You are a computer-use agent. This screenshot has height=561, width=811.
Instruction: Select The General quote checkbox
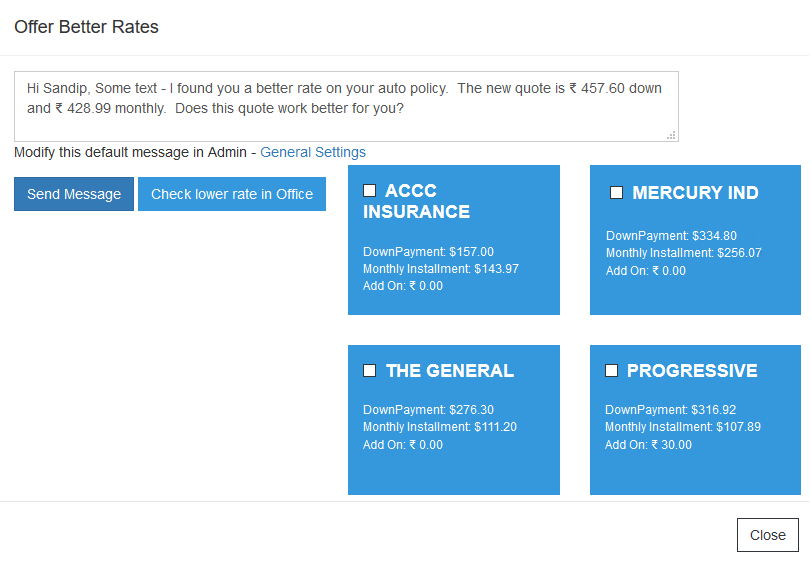[370, 370]
